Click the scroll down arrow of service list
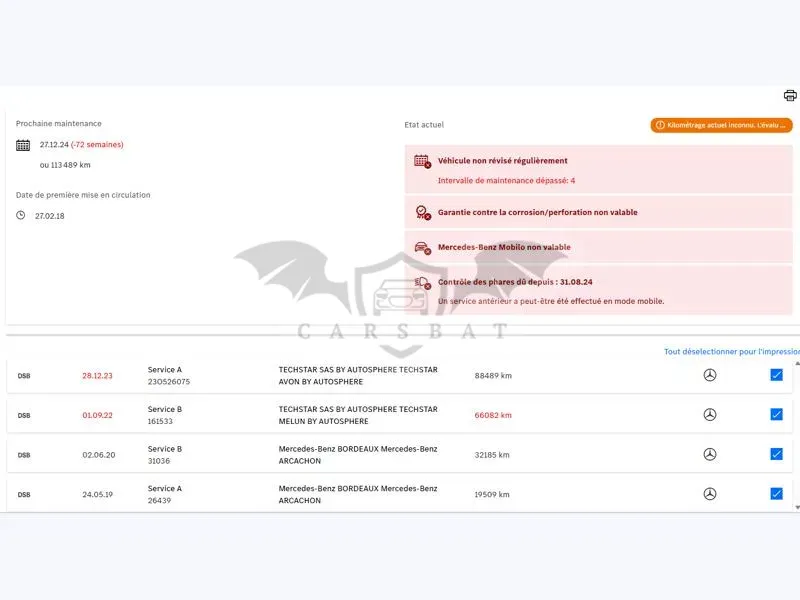The image size is (800, 600). point(797,507)
